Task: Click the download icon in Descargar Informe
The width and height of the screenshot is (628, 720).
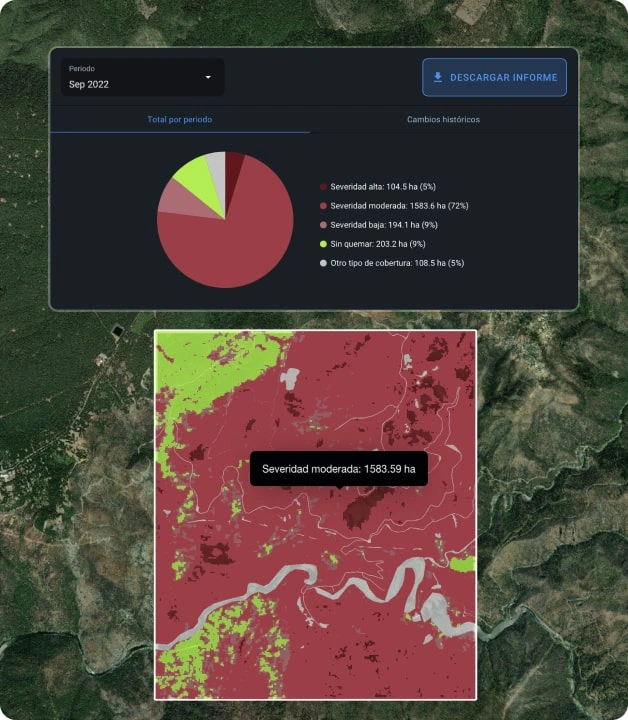Action: click(438, 77)
